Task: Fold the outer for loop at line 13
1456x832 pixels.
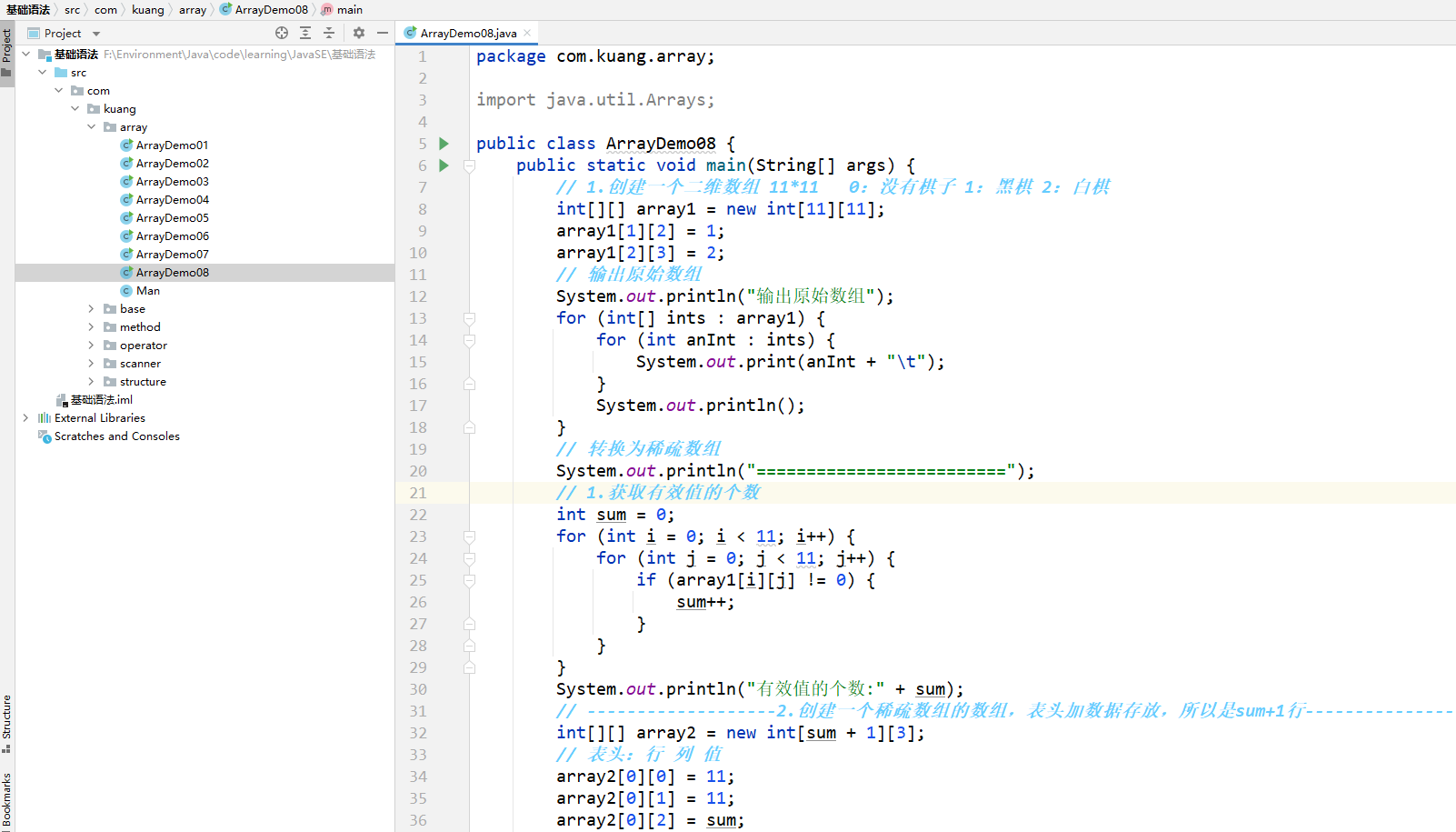Action: click(469, 318)
